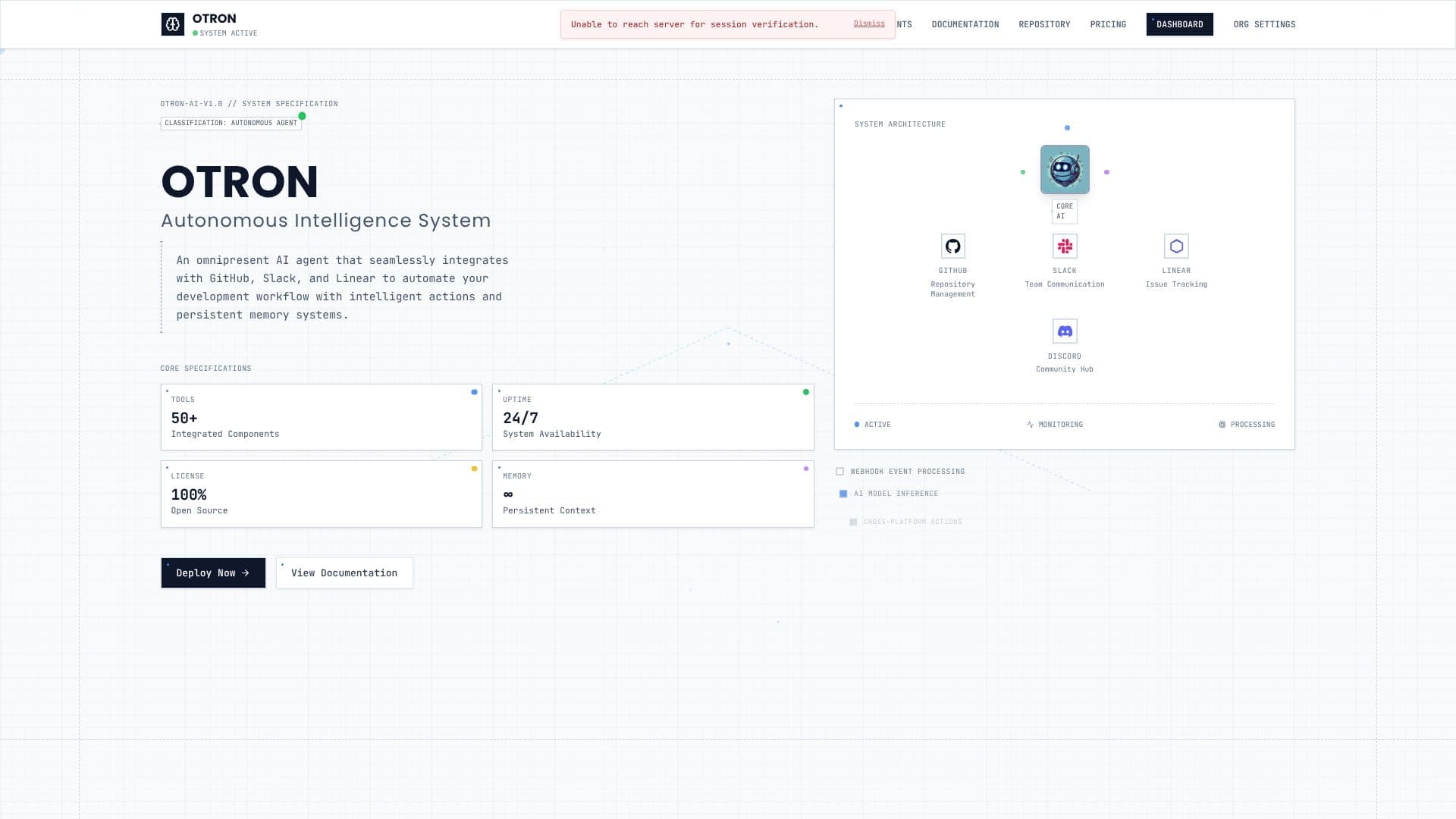Open the Dashboard button
Viewport: 1456px width, 819px height.
pos(1179,24)
